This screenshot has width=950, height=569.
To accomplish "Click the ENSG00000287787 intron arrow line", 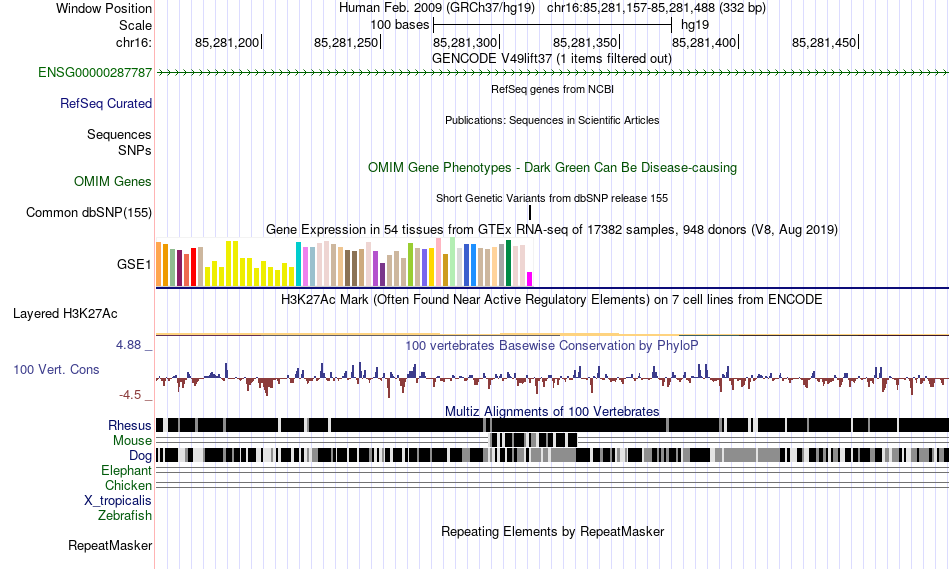I will (x=553, y=73).
